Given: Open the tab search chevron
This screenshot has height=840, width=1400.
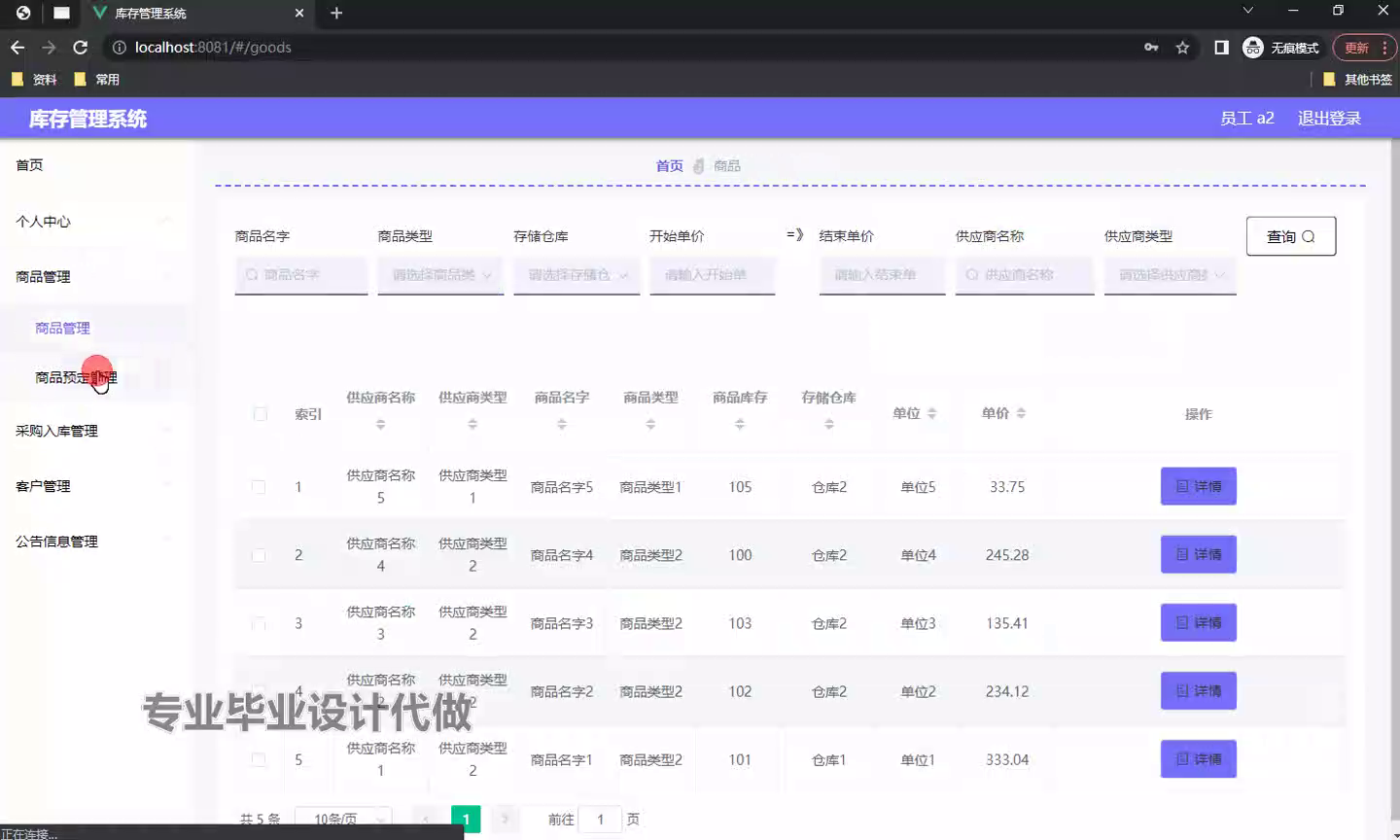Looking at the screenshot, I should [1248, 11].
